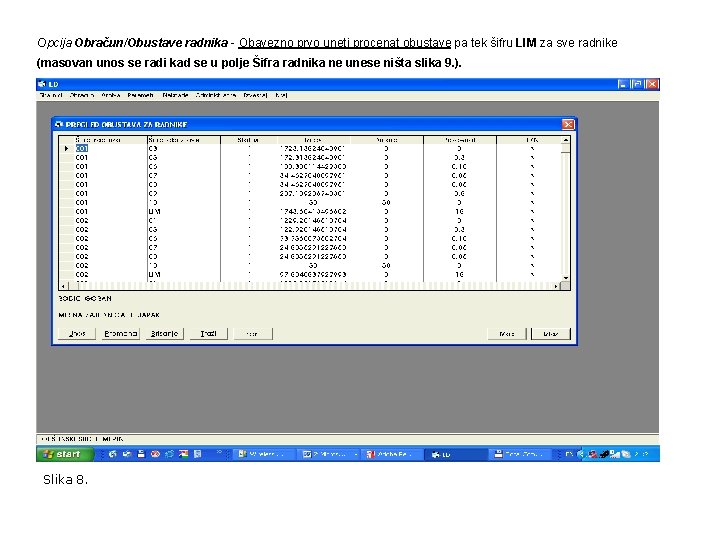Switch to the Adobe Reader taskbar button
This screenshot has width=720, height=540.
click(x=390, y=454)
